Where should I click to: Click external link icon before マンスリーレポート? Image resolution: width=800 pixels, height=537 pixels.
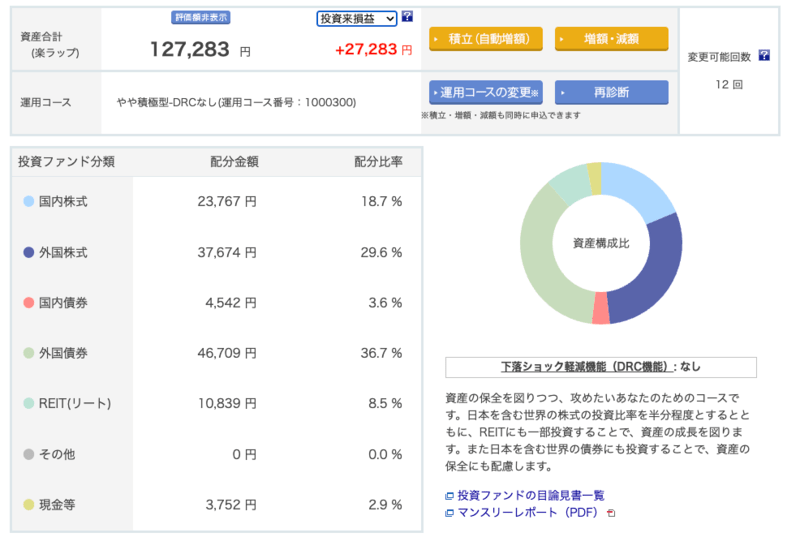tap(449, 513)
